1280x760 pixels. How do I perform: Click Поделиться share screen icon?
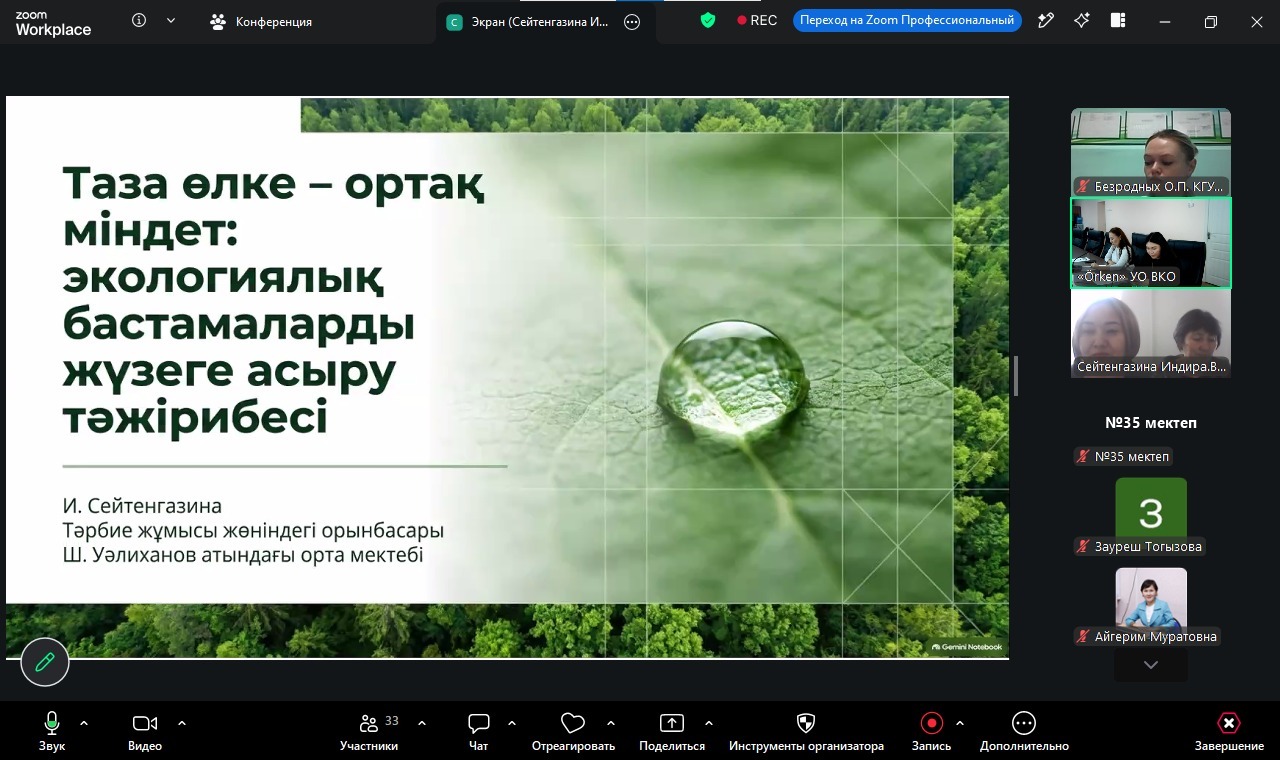tap(672, 732)
